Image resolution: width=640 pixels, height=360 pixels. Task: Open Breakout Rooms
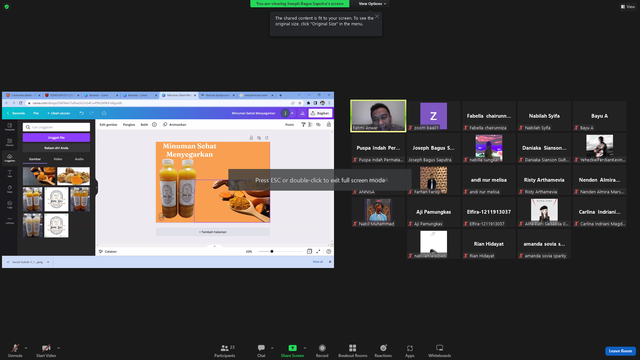point(353,350)
